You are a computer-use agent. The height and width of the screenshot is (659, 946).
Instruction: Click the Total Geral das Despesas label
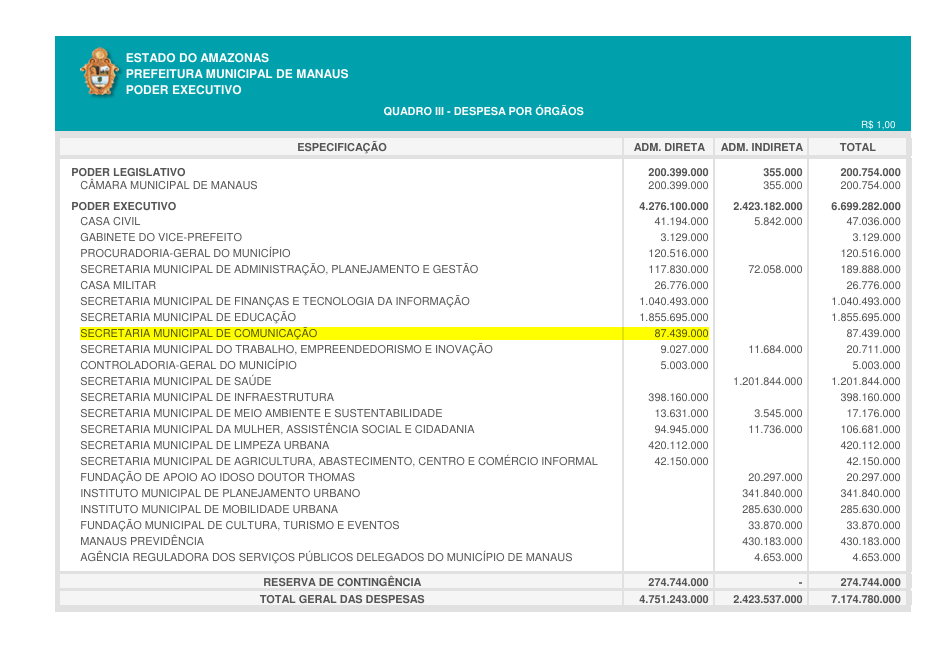[x=341, y=599]
